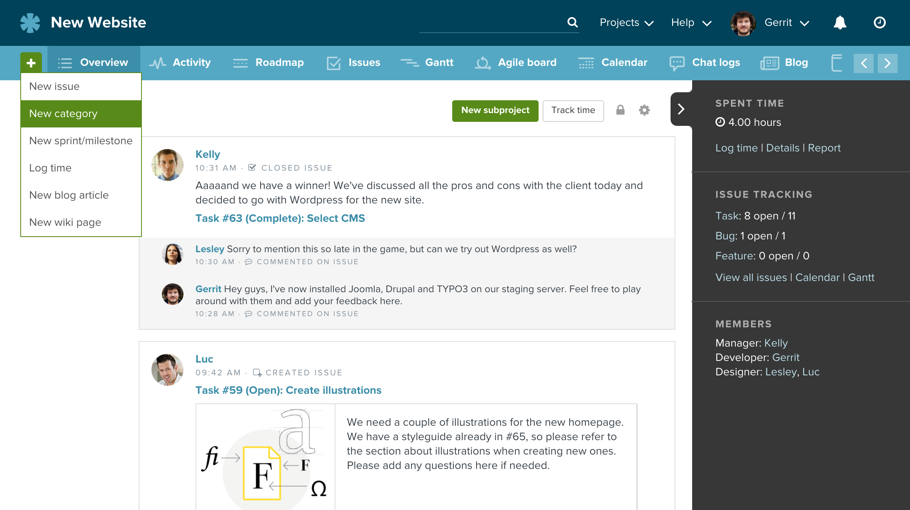The height and width of the screenshot is (510, 910).
Task: Select New issue from the menu
Action: pyautogui.click(x=81, y=86)
